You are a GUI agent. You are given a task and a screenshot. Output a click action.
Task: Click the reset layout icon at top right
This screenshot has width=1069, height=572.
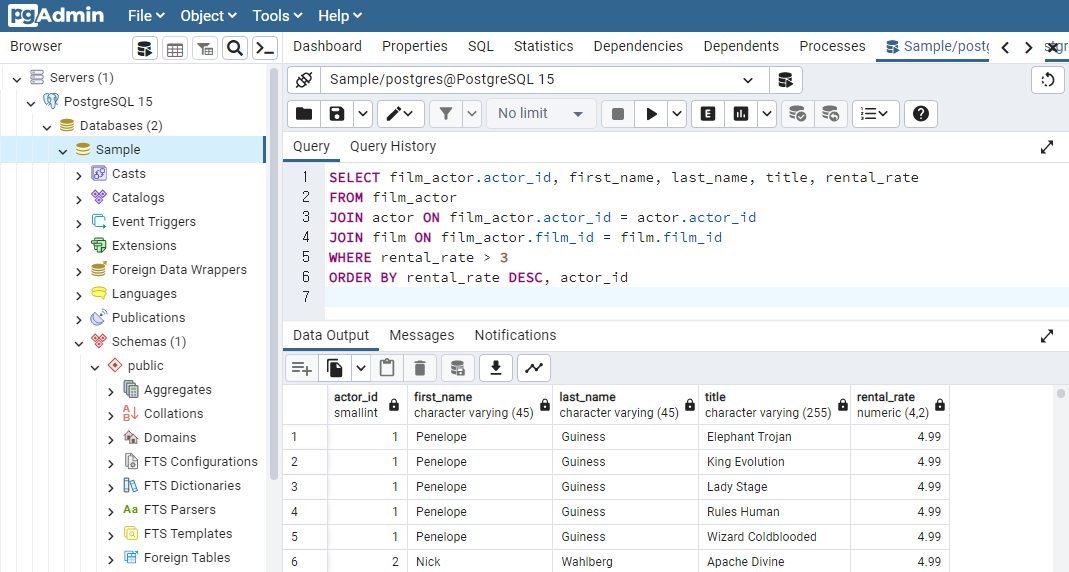click(1048, 80)
